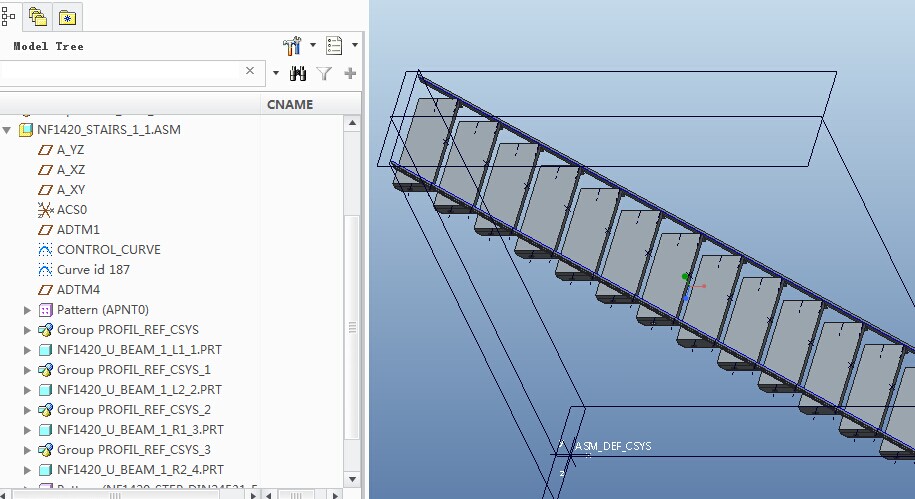Screen dimensions: 915x499
Task: Open dropdown arrow beside tree columns icon
Action: coord(354,44)
